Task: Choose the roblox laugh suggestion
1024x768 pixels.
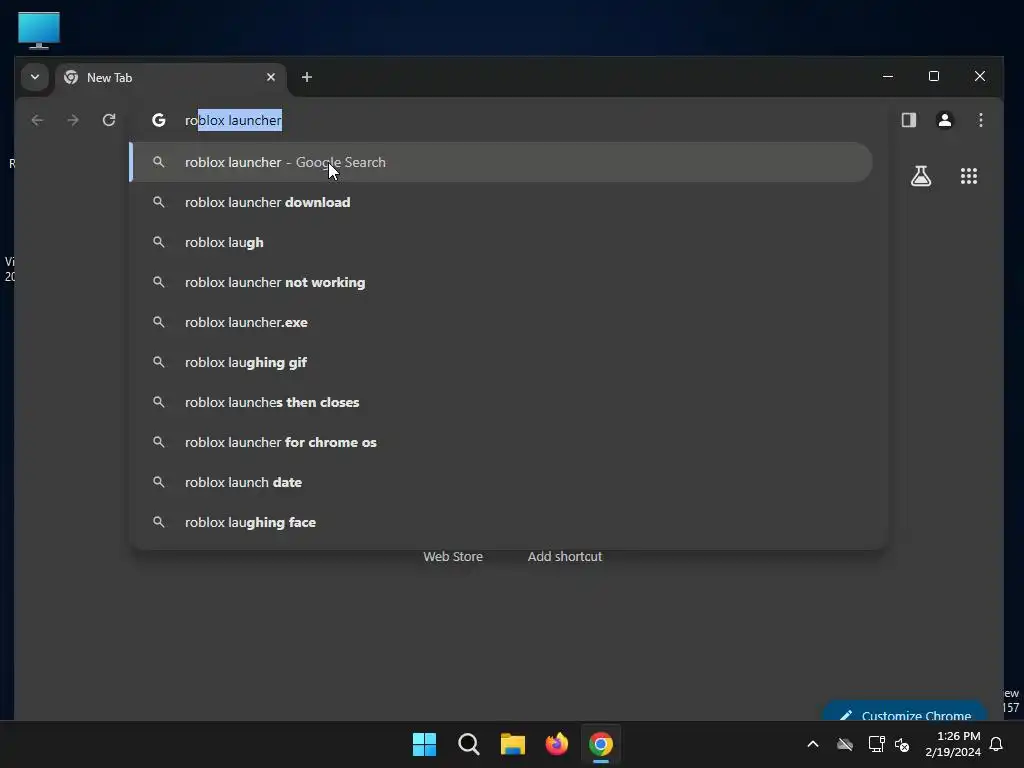Action: click(x=501, y=242)
